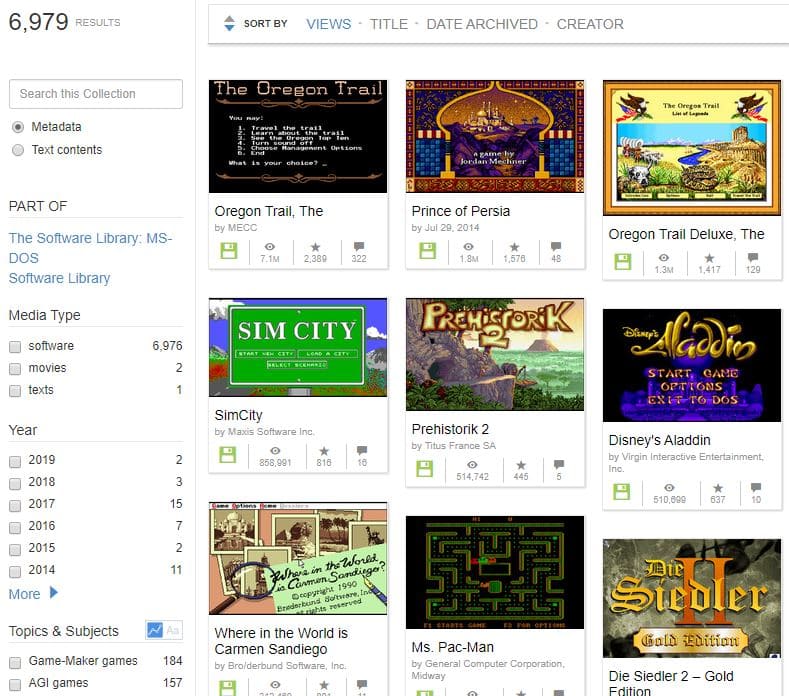This screenshot has width=789, height=696.
Task: Check the movies media type filter
Action: [15, 369]
